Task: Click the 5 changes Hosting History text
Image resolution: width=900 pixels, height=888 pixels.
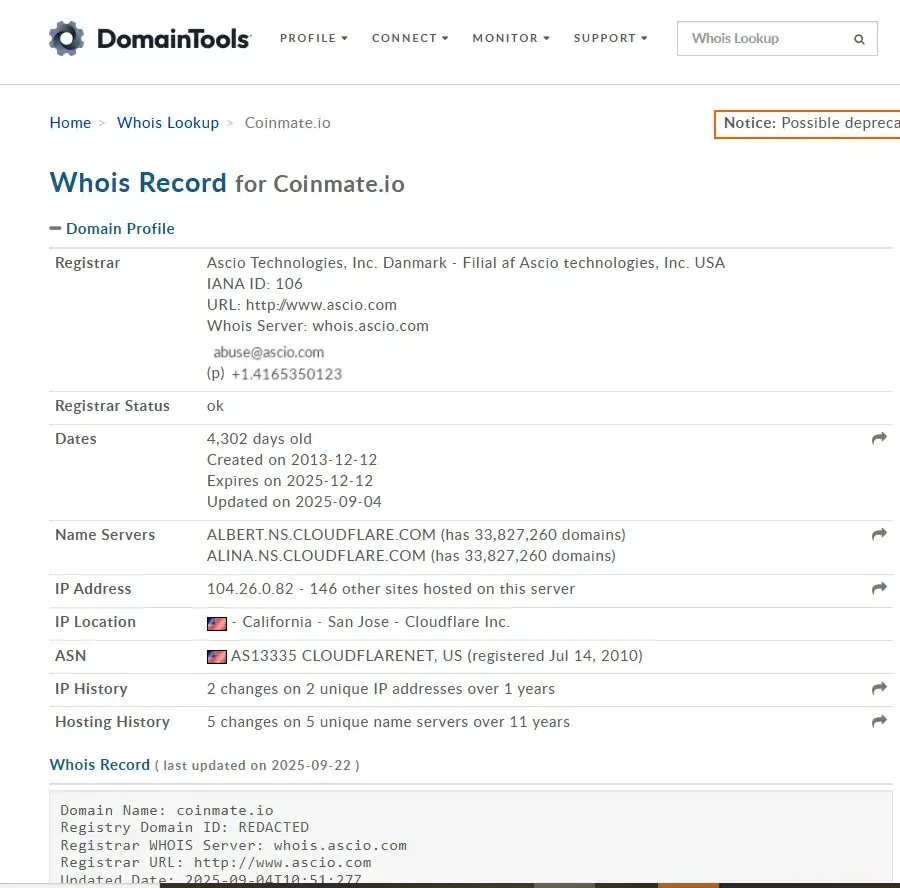Action: coord(388,722)
